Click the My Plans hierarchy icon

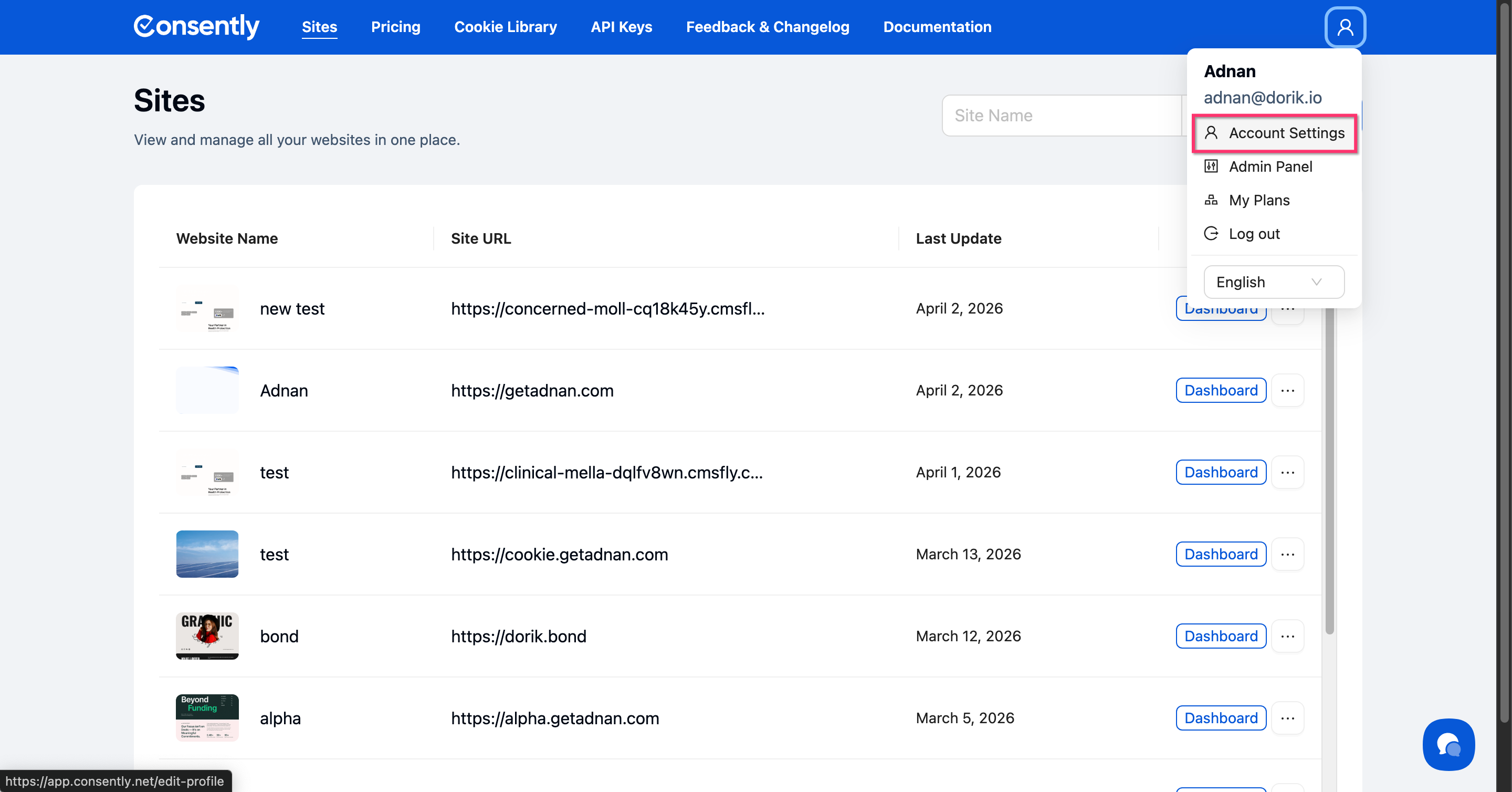(1211, 200)
